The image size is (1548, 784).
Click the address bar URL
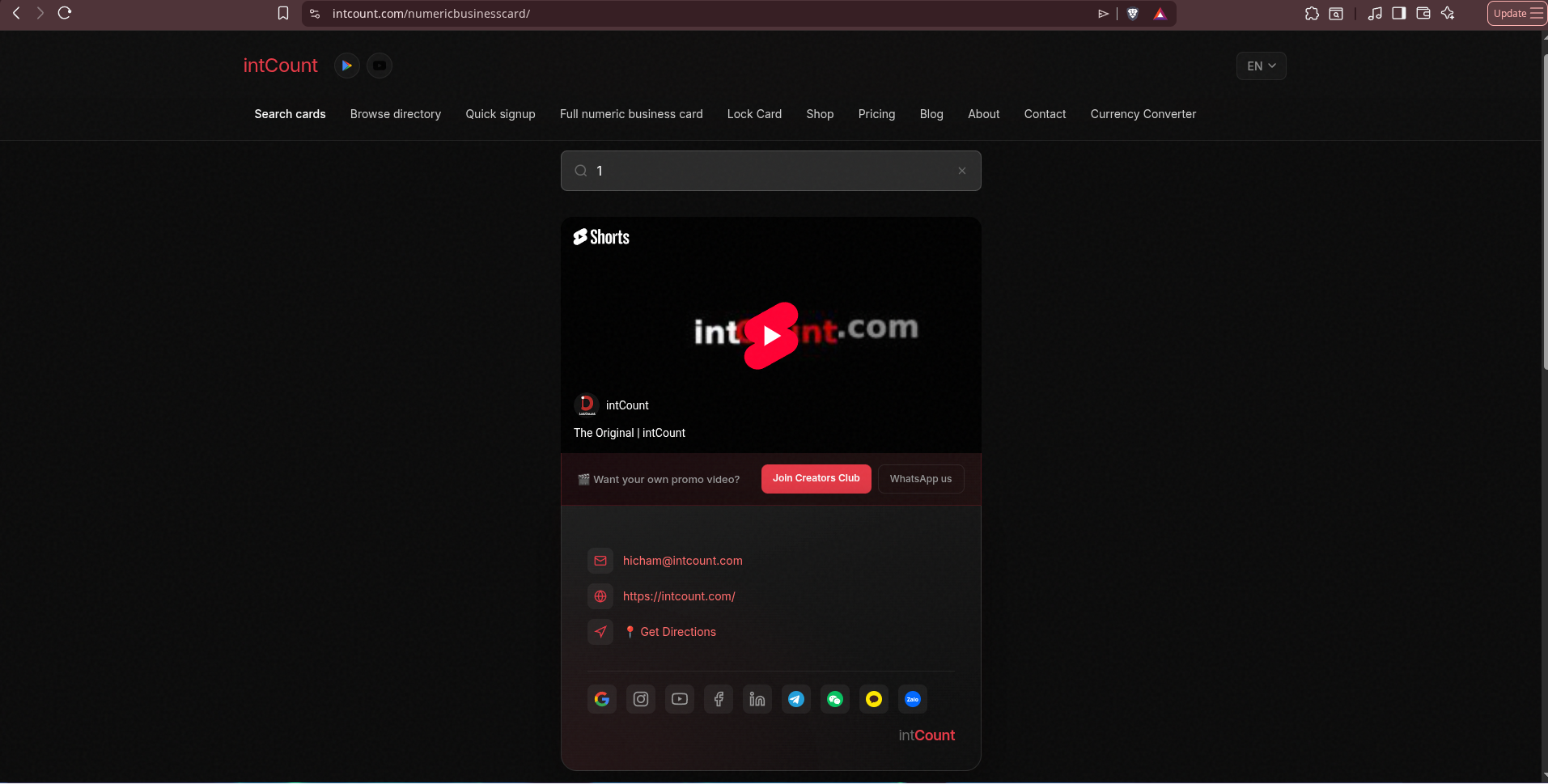[430, 14]
